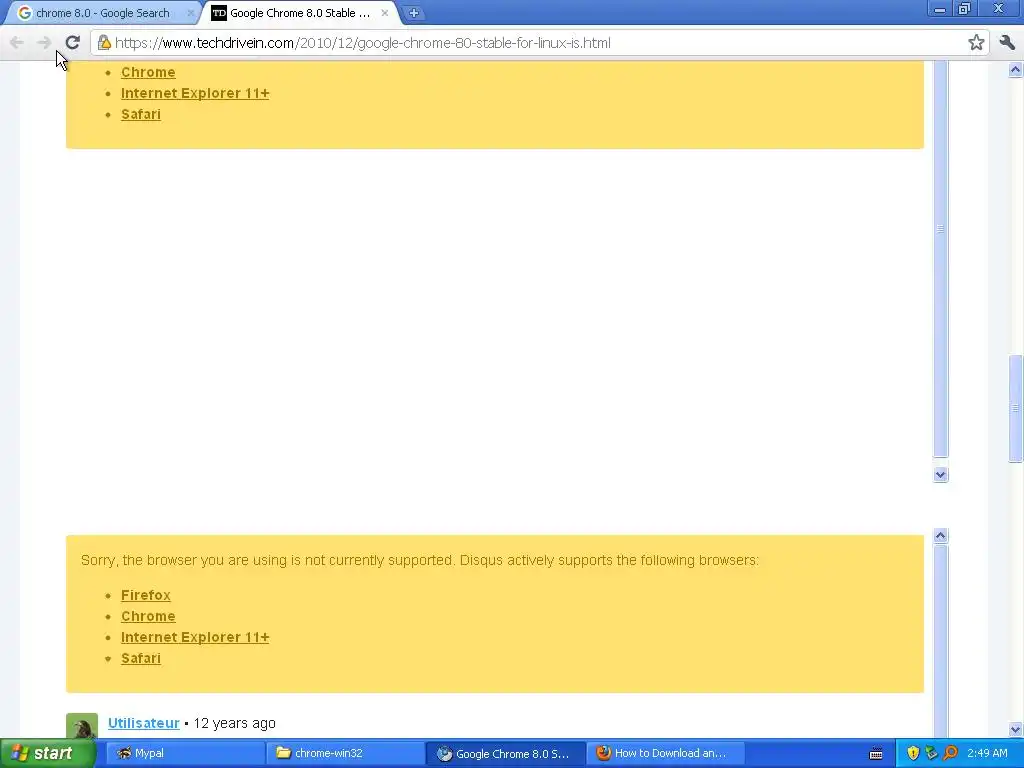Click the 2:49 AM system clock
The image size is (1024, 768).
pos(987,753)
